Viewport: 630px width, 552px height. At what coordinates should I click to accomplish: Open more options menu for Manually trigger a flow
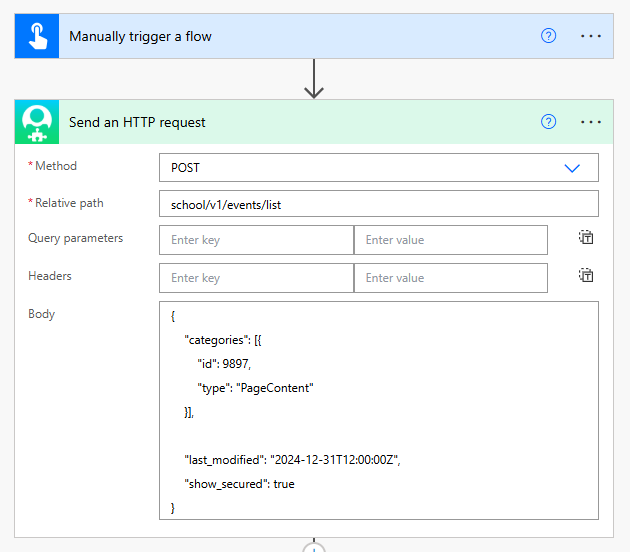tap(591, 36)
